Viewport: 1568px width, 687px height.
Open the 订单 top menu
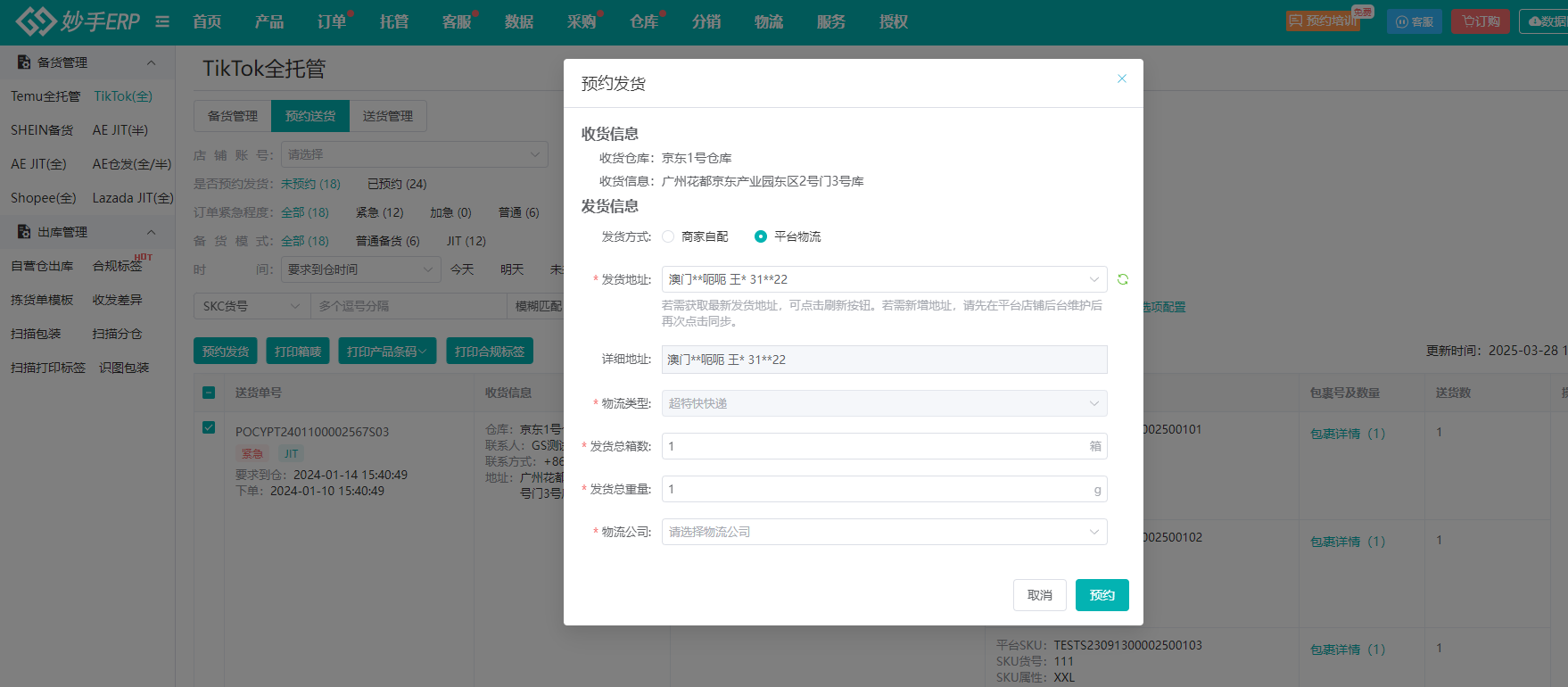click(332, 21)
